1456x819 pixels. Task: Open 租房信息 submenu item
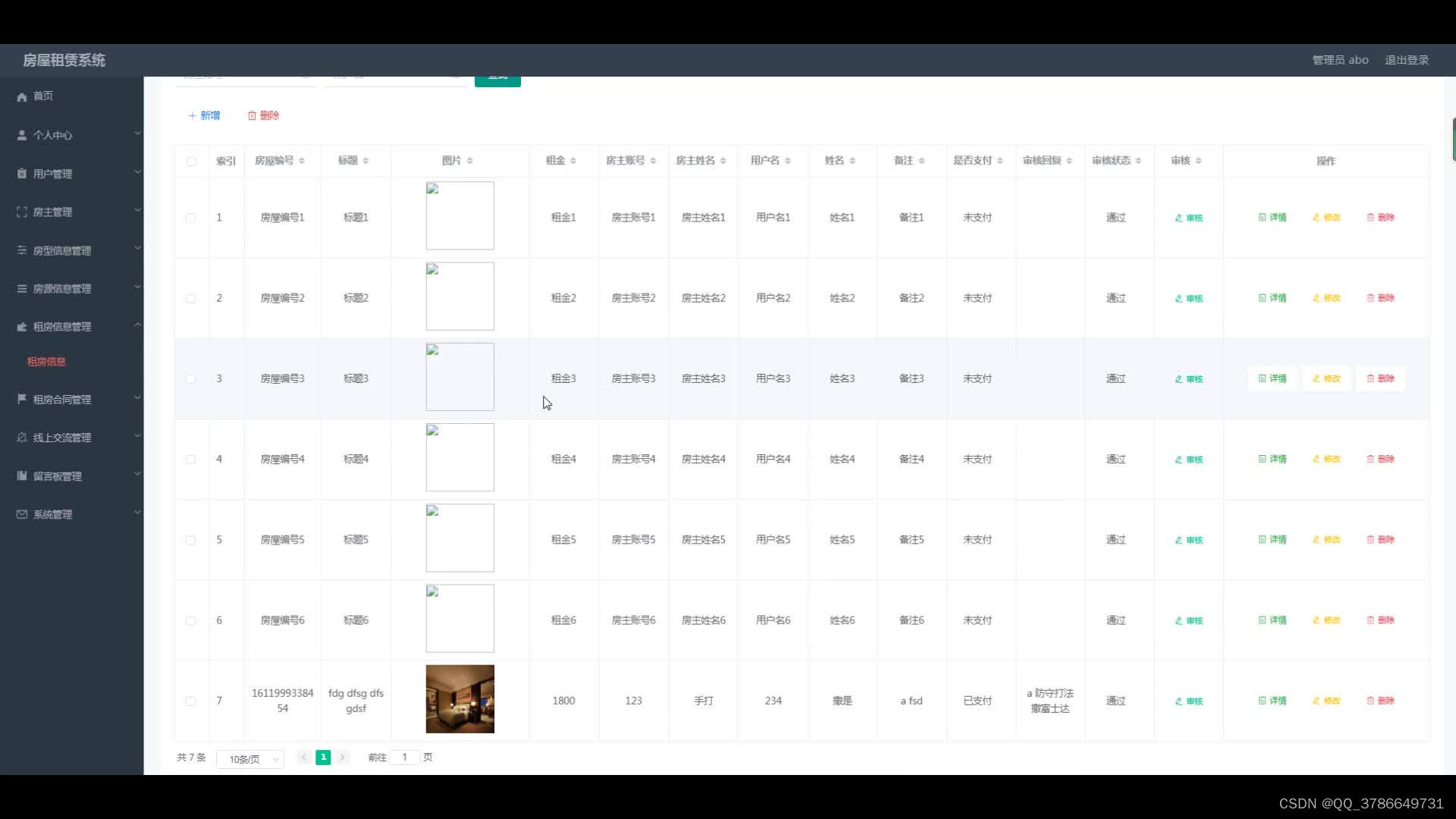pos(47,362)
